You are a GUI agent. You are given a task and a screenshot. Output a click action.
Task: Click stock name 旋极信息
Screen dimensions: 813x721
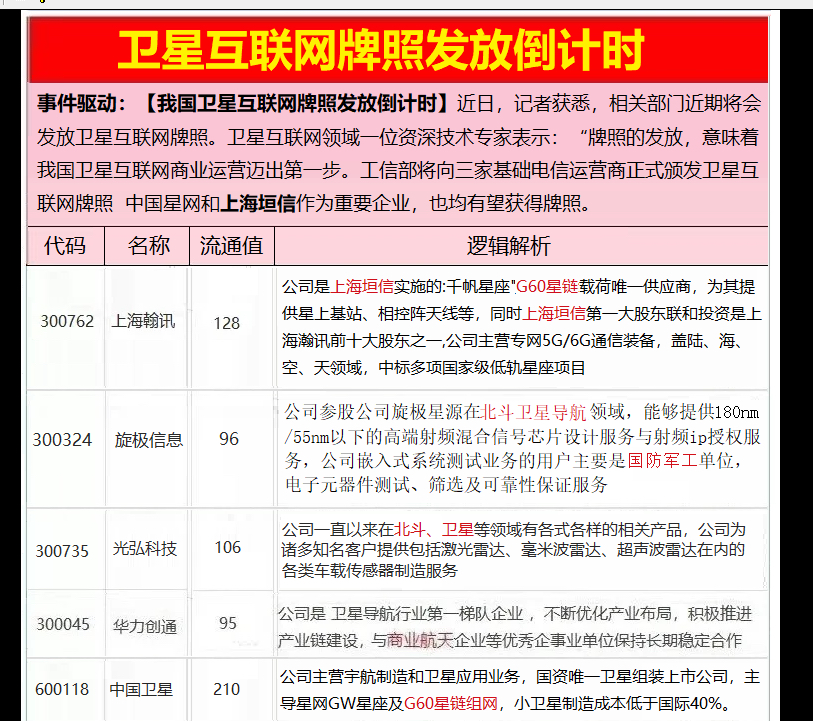point(149,440)
